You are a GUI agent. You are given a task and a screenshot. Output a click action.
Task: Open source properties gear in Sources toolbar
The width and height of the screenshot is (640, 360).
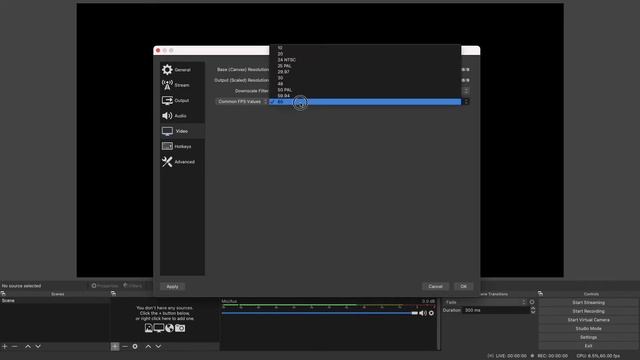[135, 347]
